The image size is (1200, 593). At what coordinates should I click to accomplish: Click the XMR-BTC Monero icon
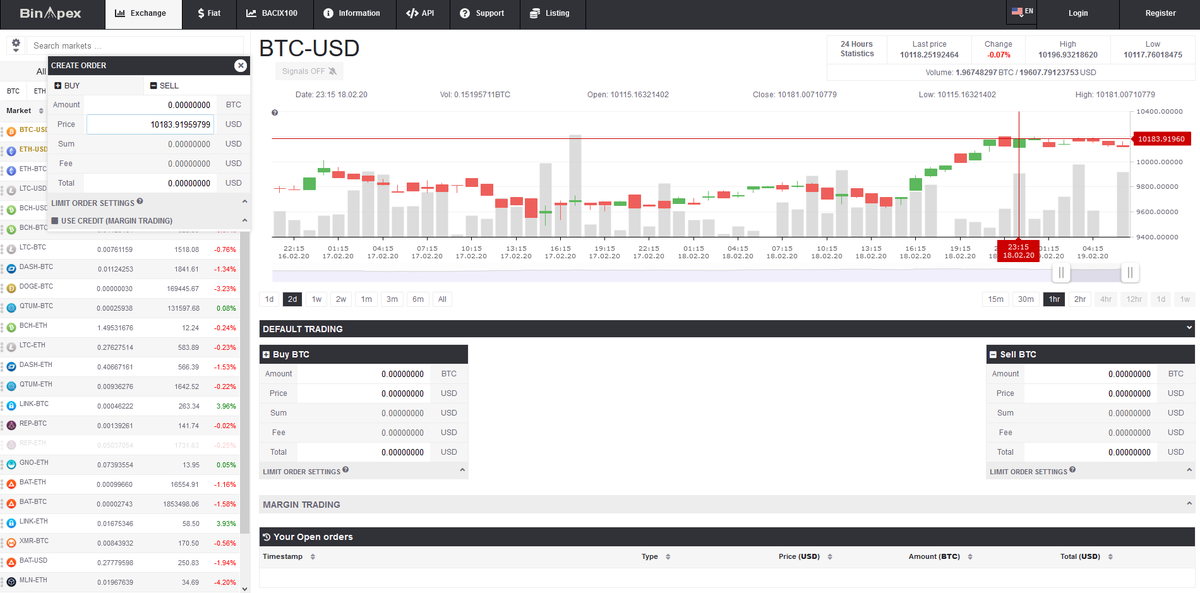(11, 541)
